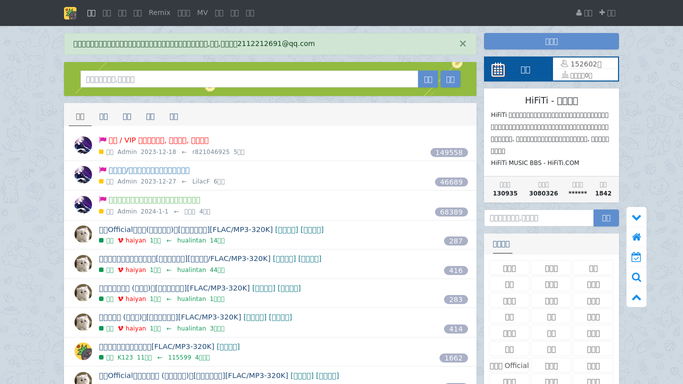The width and height of the screenshot is (683, 384).
Task: Dismiss the green notice banner
Action: [x=463, y=44]
